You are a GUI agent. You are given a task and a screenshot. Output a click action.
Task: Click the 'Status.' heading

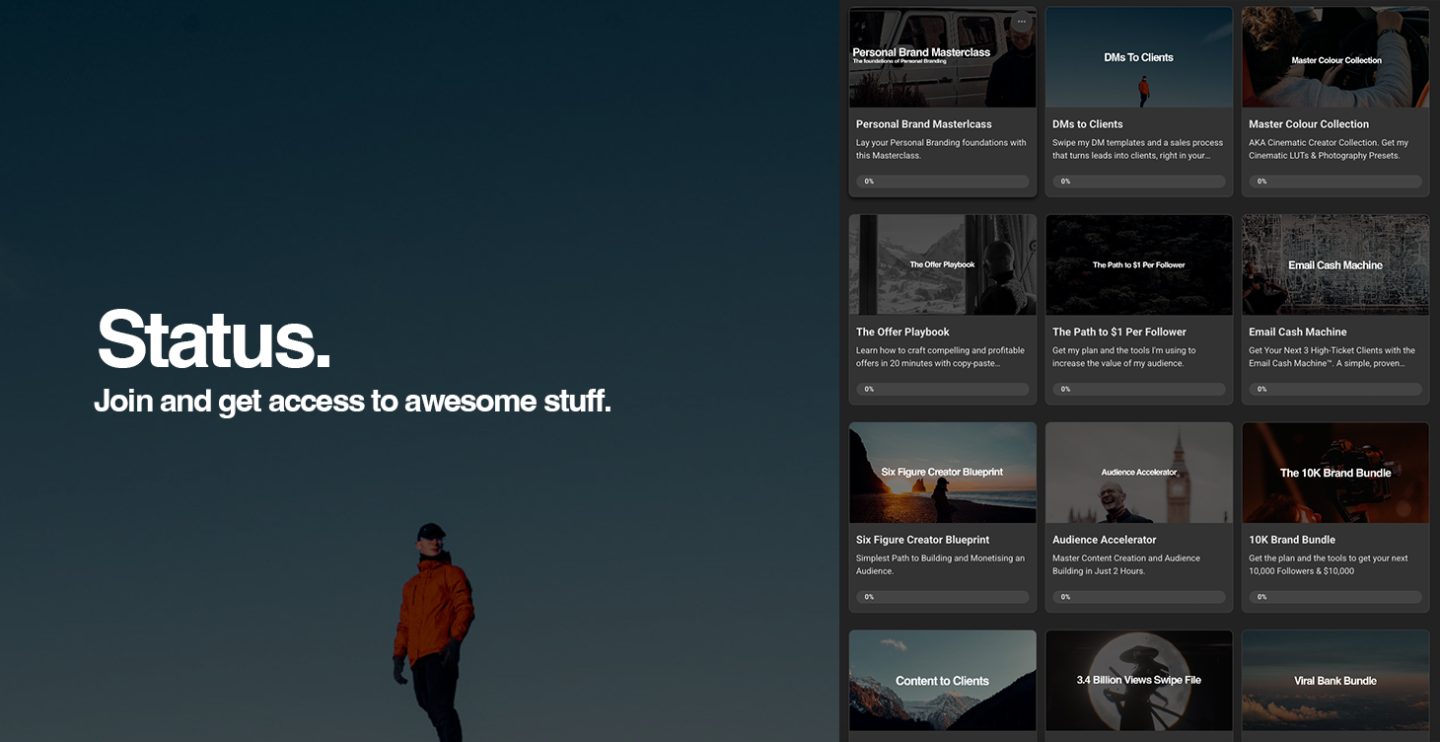click(x=214, y=339)
